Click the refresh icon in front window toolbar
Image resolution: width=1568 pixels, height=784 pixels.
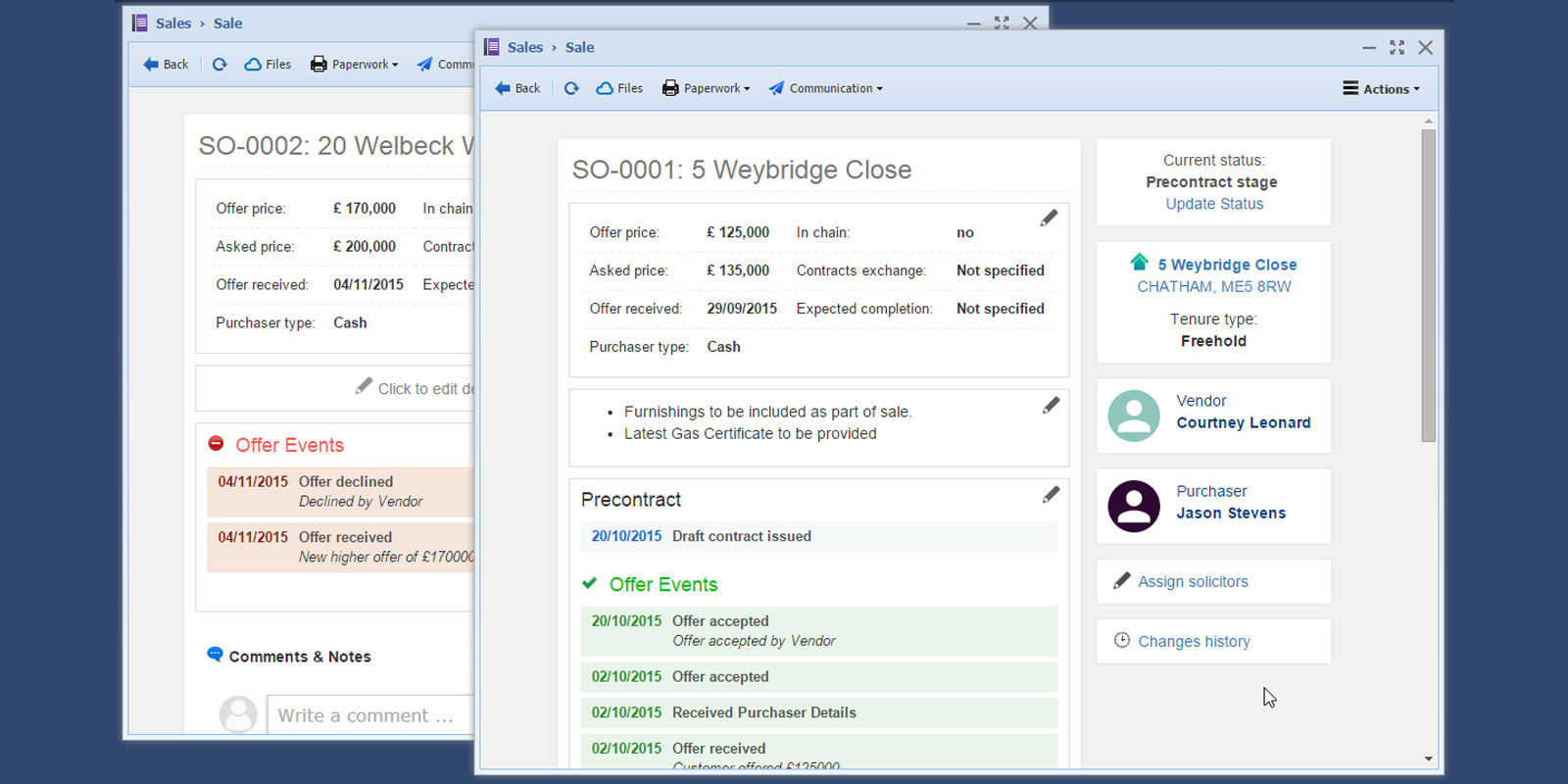coord(571,88)
